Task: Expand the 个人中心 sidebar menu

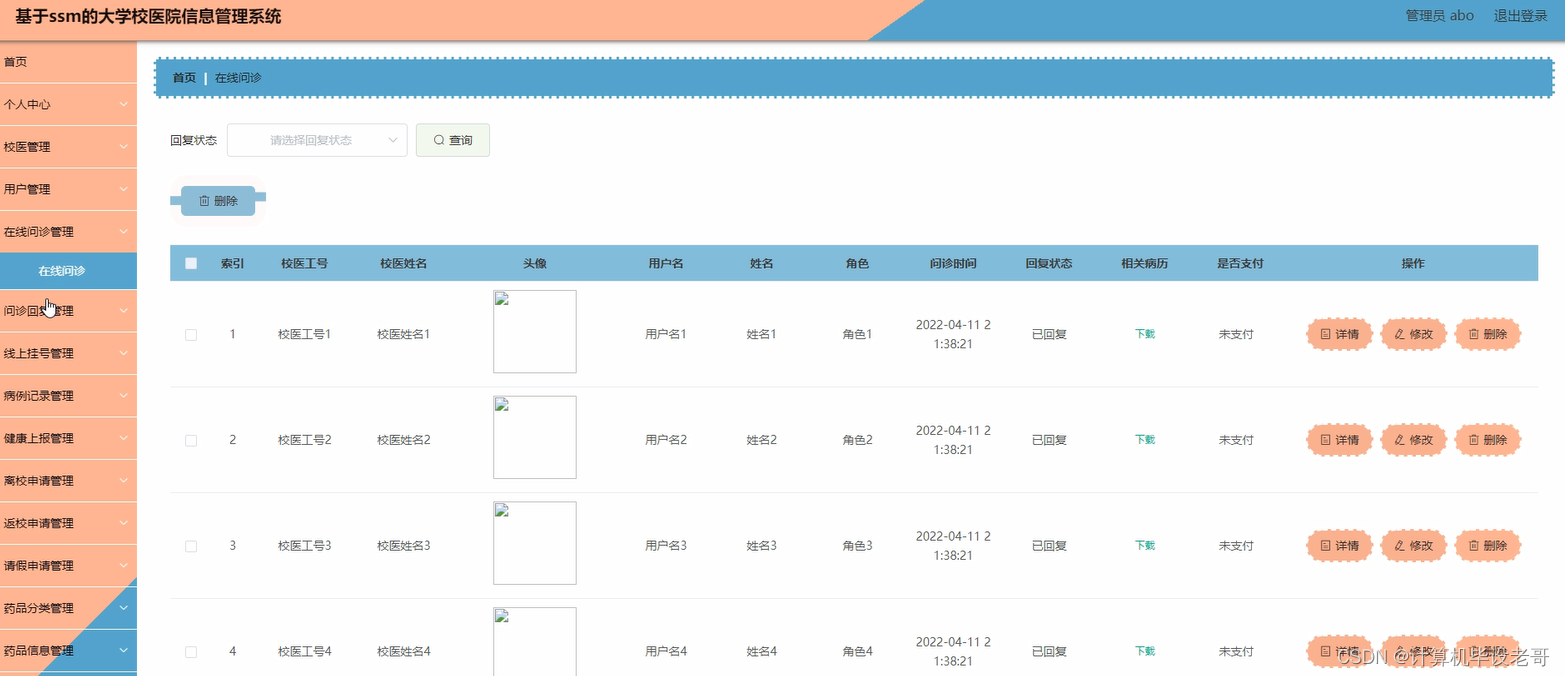Action: (x=68, y=104)
